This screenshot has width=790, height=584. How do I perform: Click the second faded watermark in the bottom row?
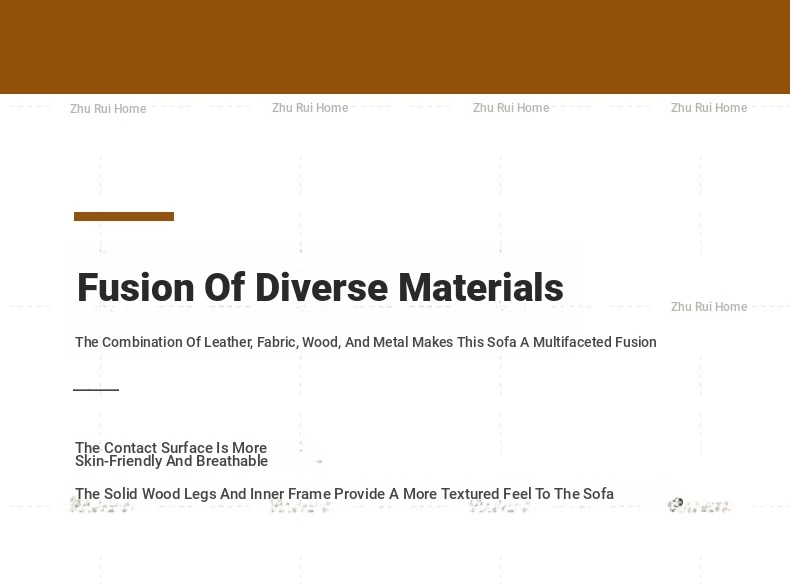click(x=300, y=508)
